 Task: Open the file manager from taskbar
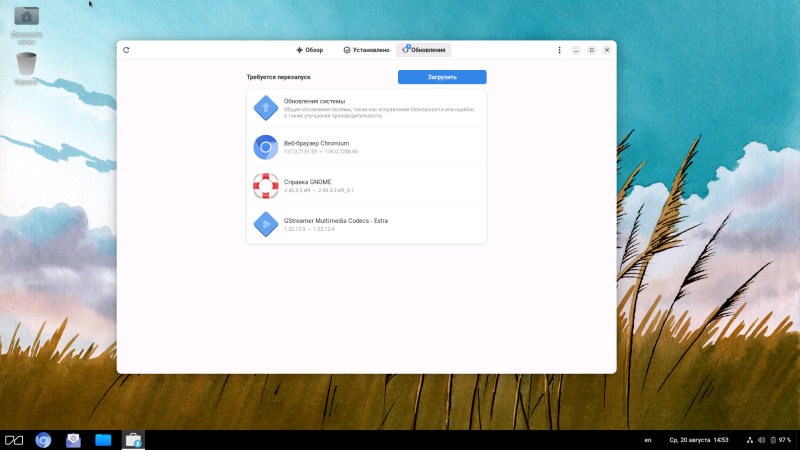tap(103, 440)
